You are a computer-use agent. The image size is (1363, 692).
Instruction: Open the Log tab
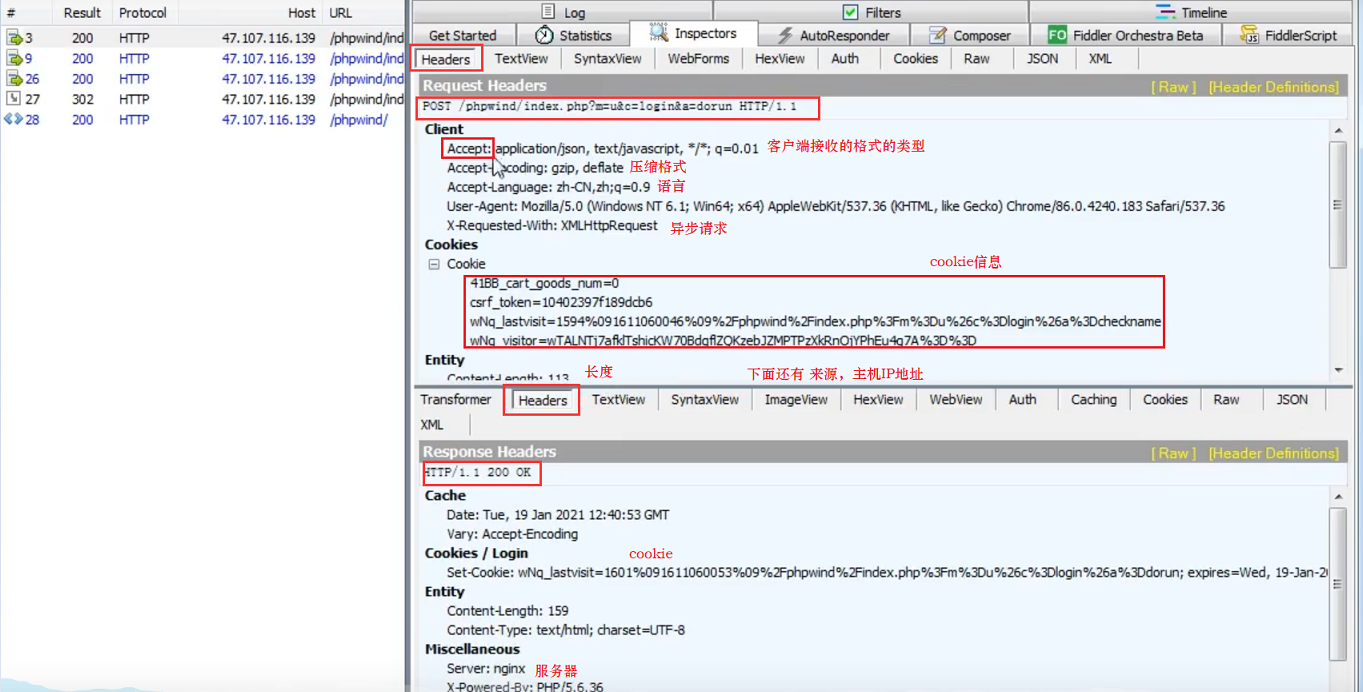coord(563,12)
